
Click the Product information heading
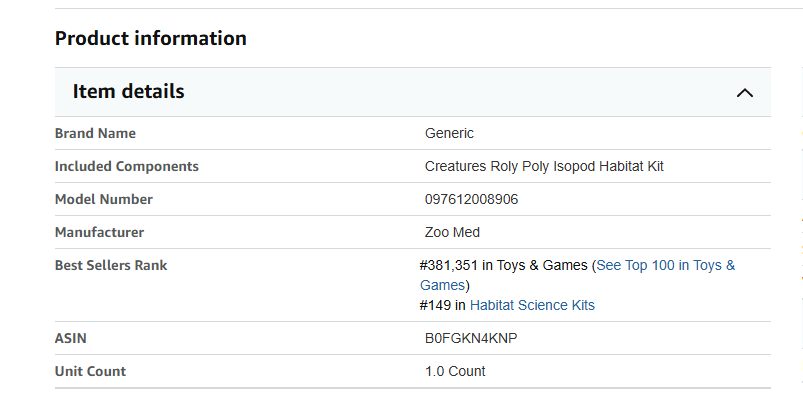[x=150, y=38]
